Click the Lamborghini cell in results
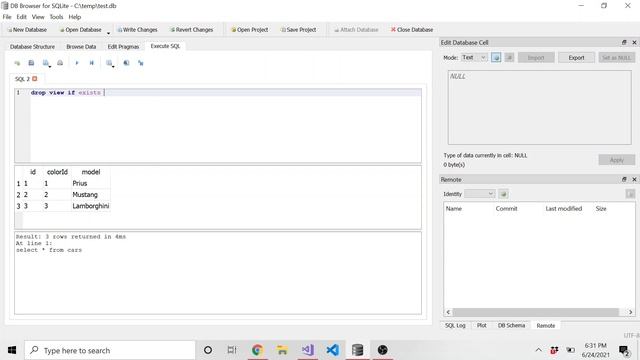Screen dimensions: 640x360 pos(91,206)
